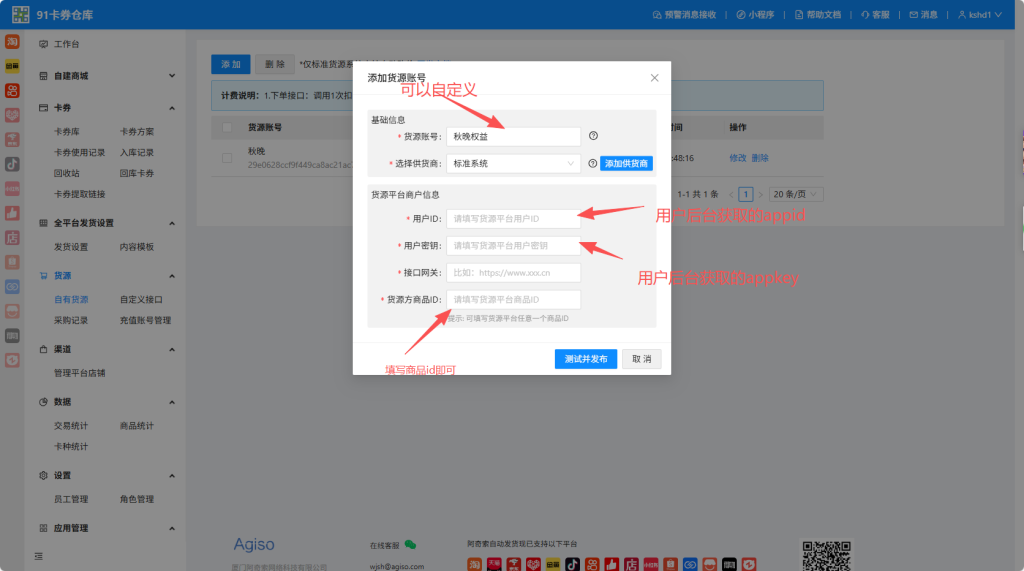Click the 测试并发布 button
The image size is (1024, 571).
585,359
